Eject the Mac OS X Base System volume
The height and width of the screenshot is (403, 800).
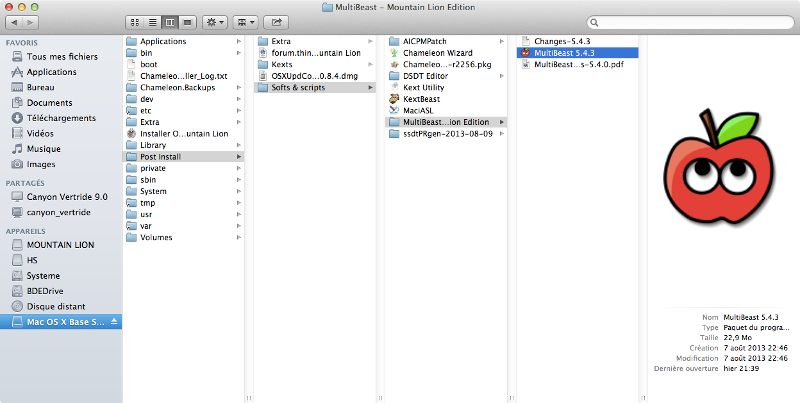[114, 321]
